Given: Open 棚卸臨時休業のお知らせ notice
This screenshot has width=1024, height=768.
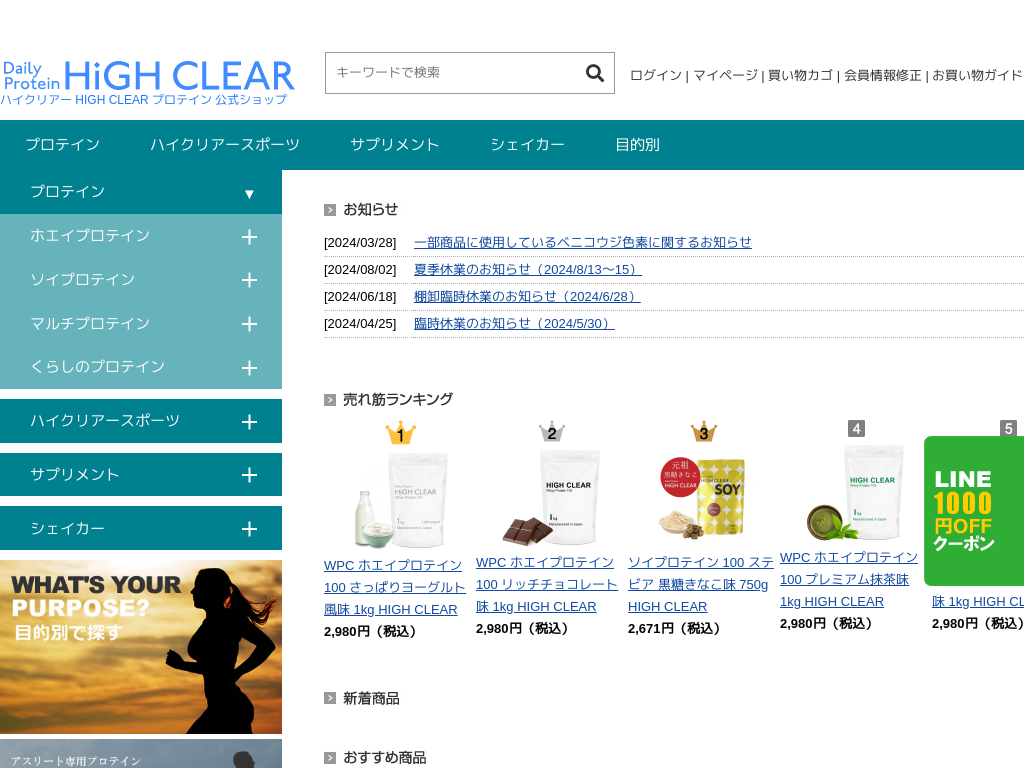Looking at the screenshot, I should 527,296.
